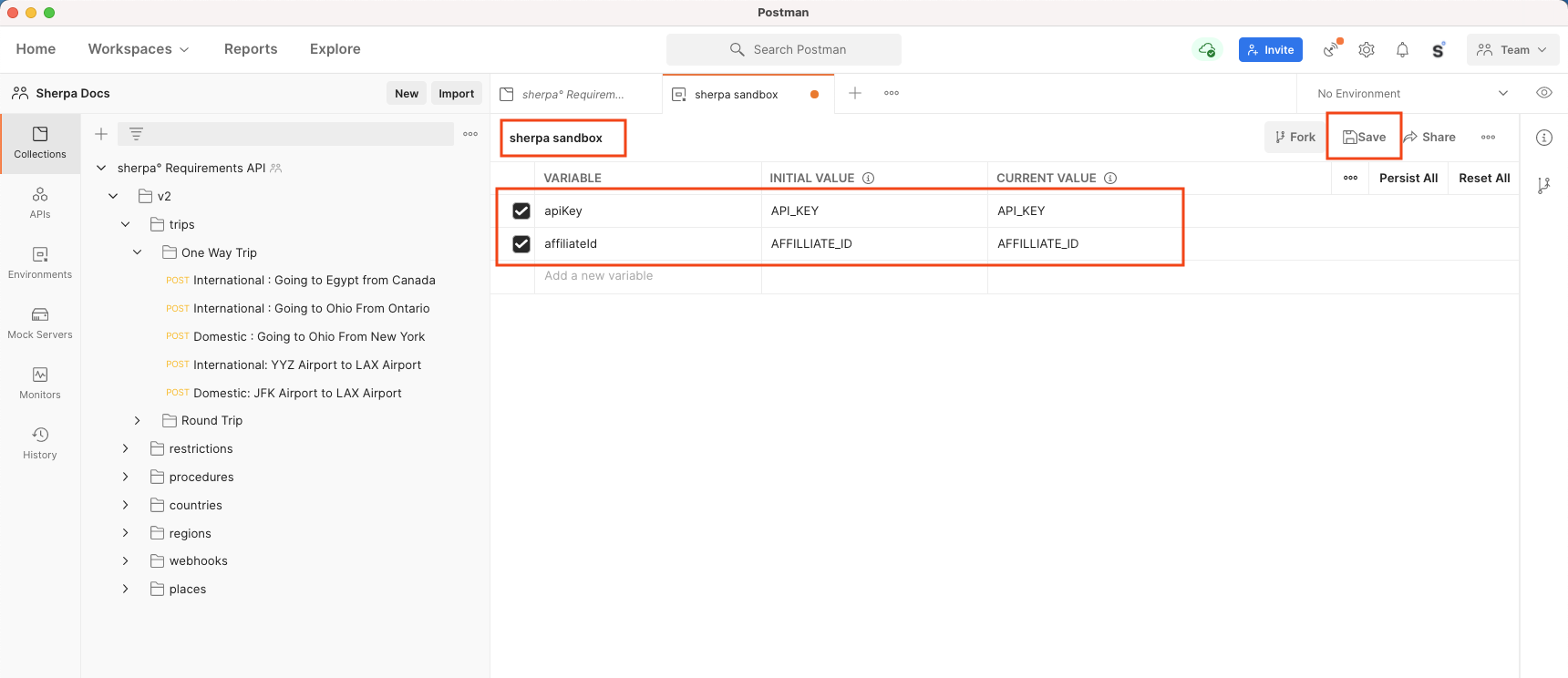Image resolution: width=1568 pixels, height=678 pixels.
Task: Open Explore
Action: click(335, 49)
